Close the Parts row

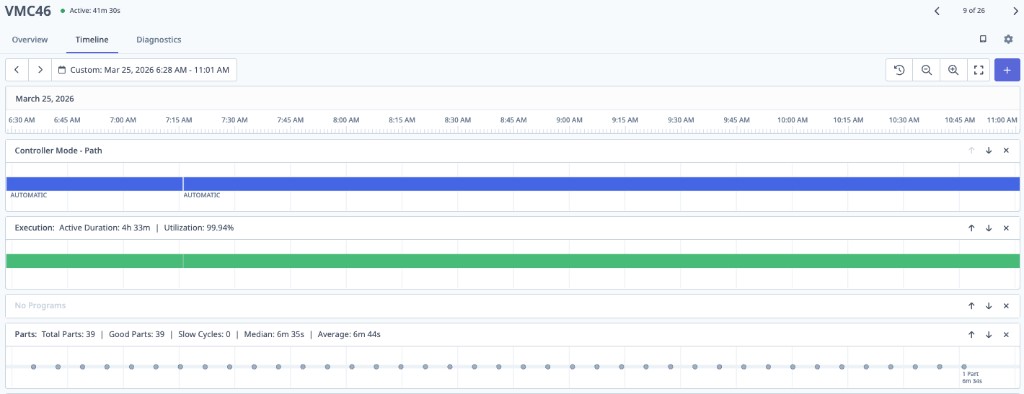(x=1006, y=334)
